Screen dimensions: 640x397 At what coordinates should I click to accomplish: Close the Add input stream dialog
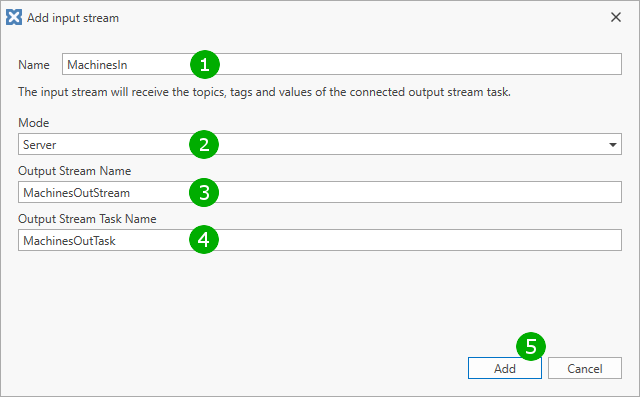point(616,17)
